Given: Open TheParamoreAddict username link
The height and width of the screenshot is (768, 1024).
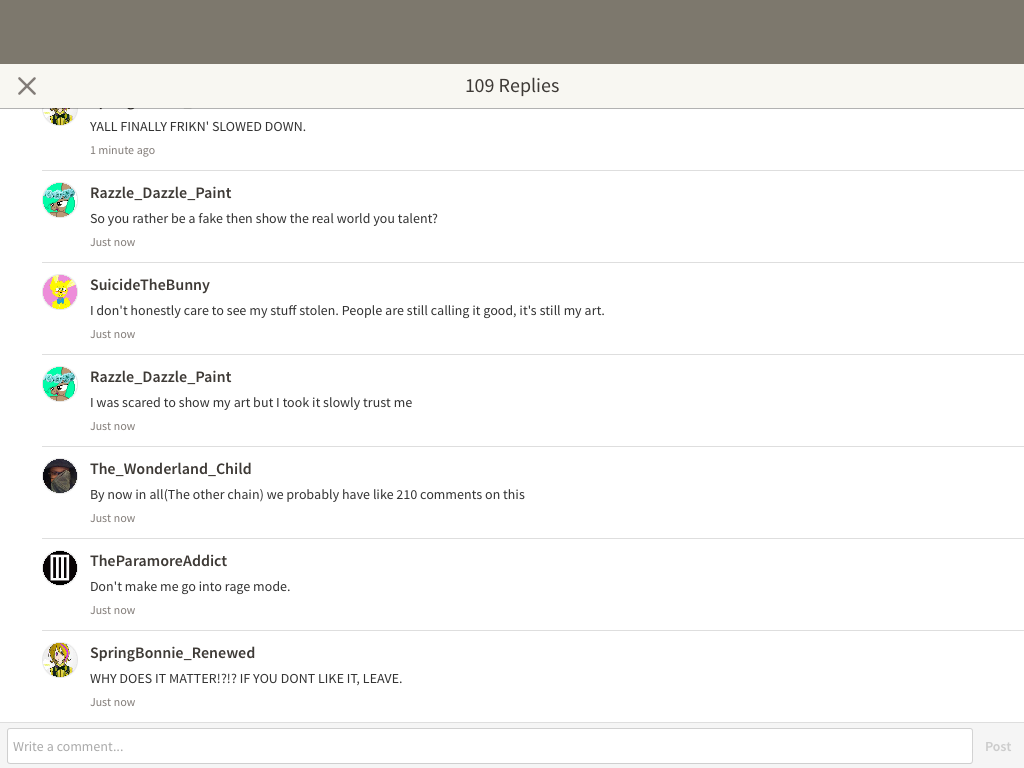Looking at the screenshot, I should tap(159, 561).
